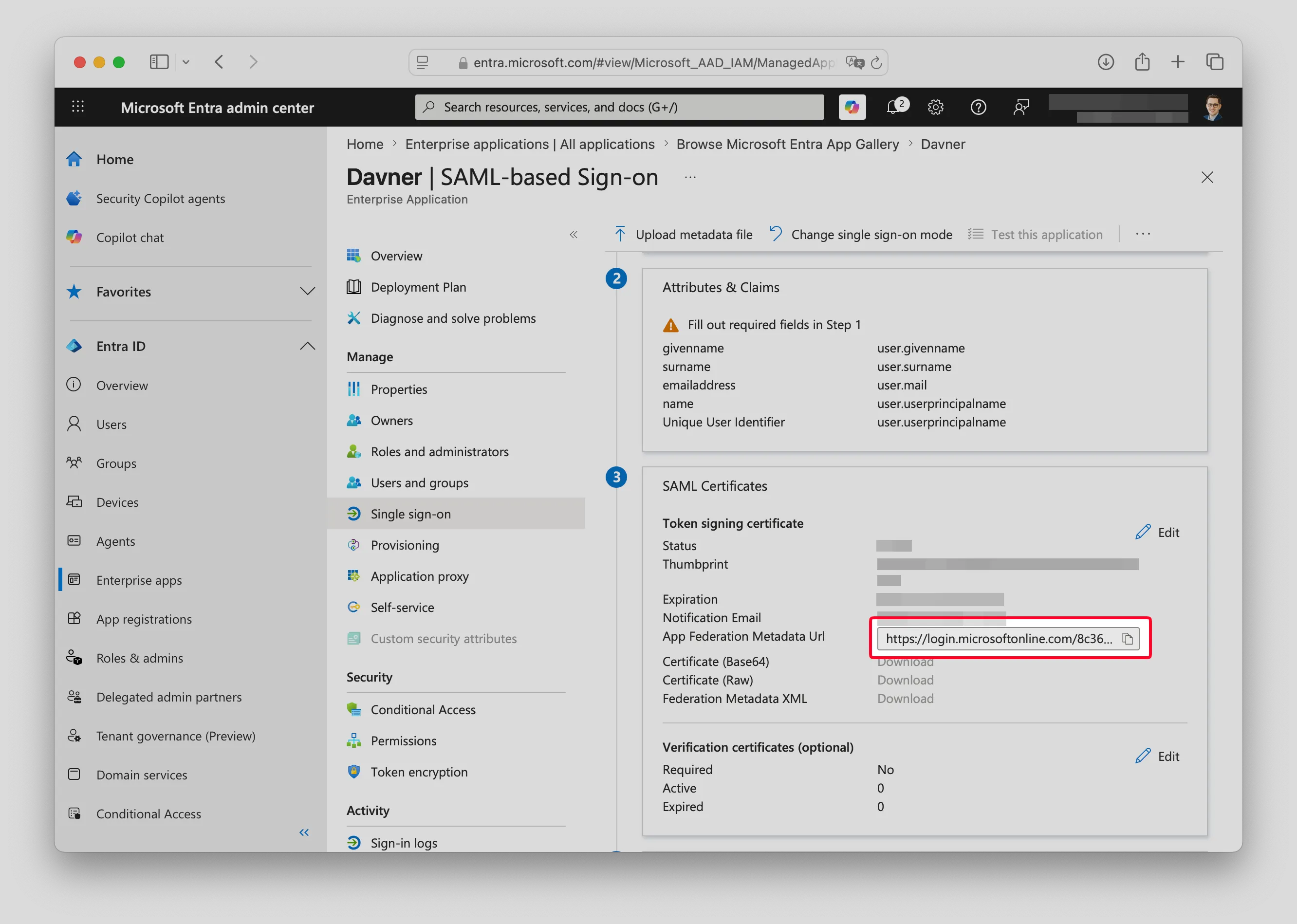
Task: Go back in Safari
Action: (219, 62)
